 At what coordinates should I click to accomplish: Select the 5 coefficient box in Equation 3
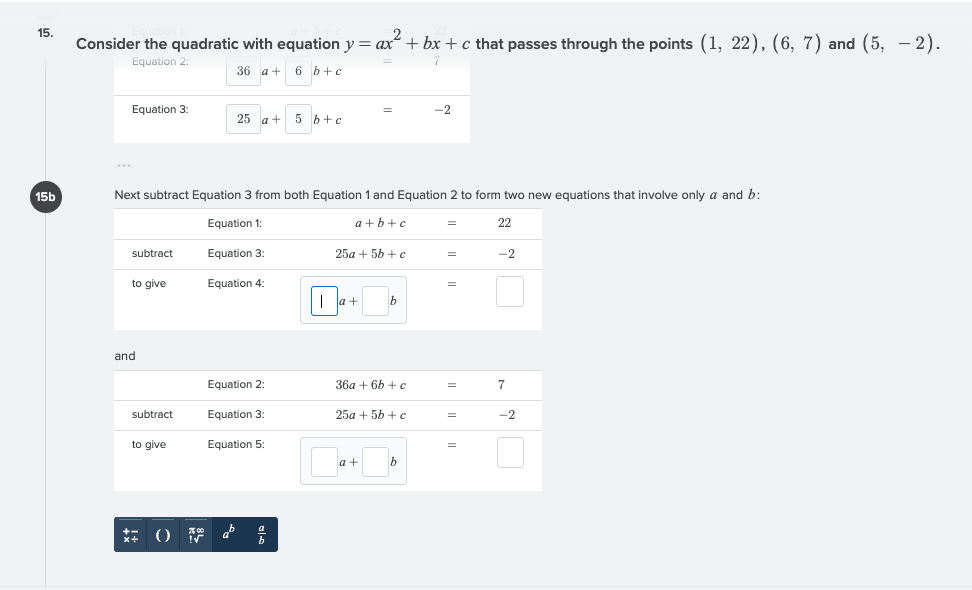pos(298,119)
